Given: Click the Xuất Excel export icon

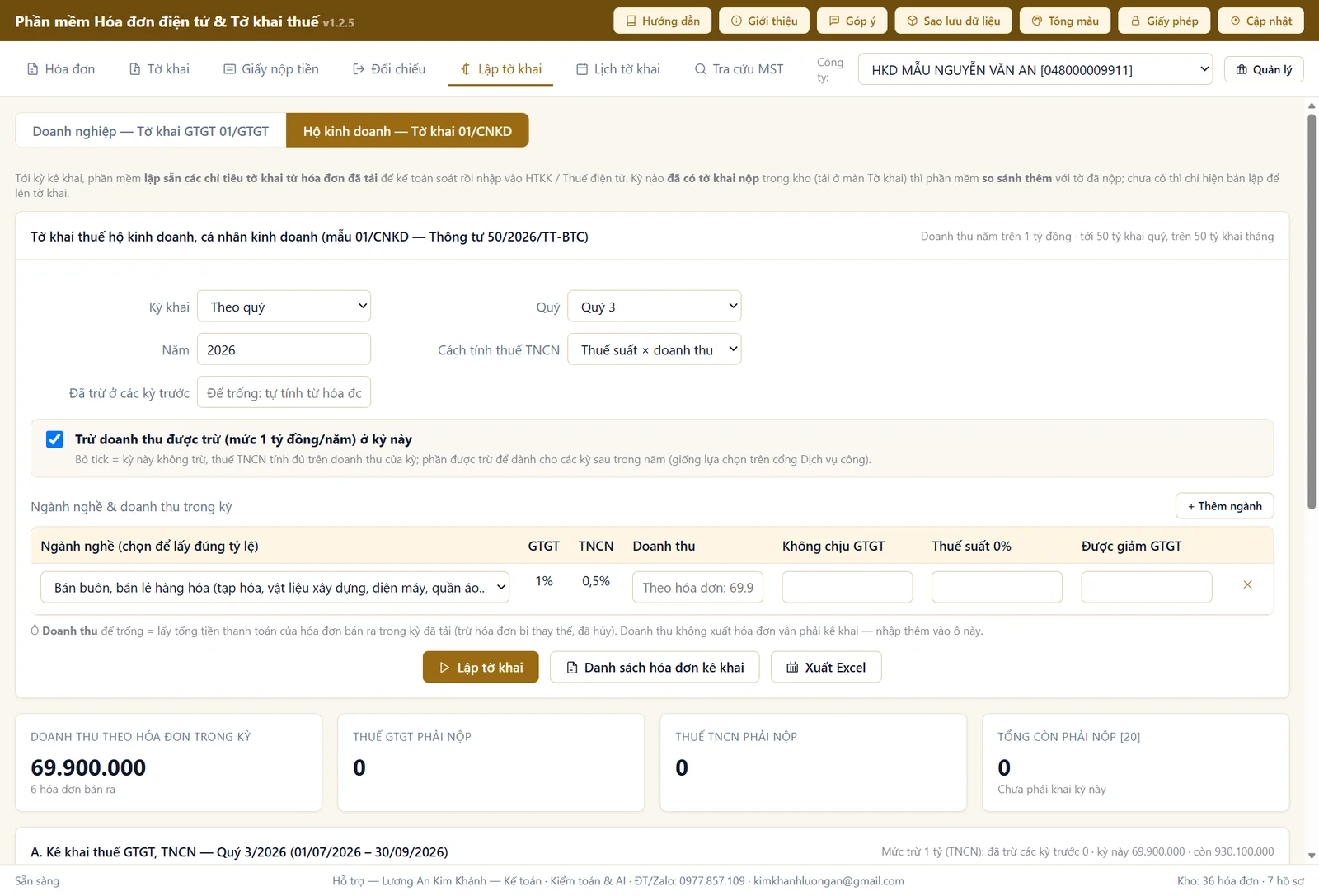Looking at the screenshot, I should point(792,668).
